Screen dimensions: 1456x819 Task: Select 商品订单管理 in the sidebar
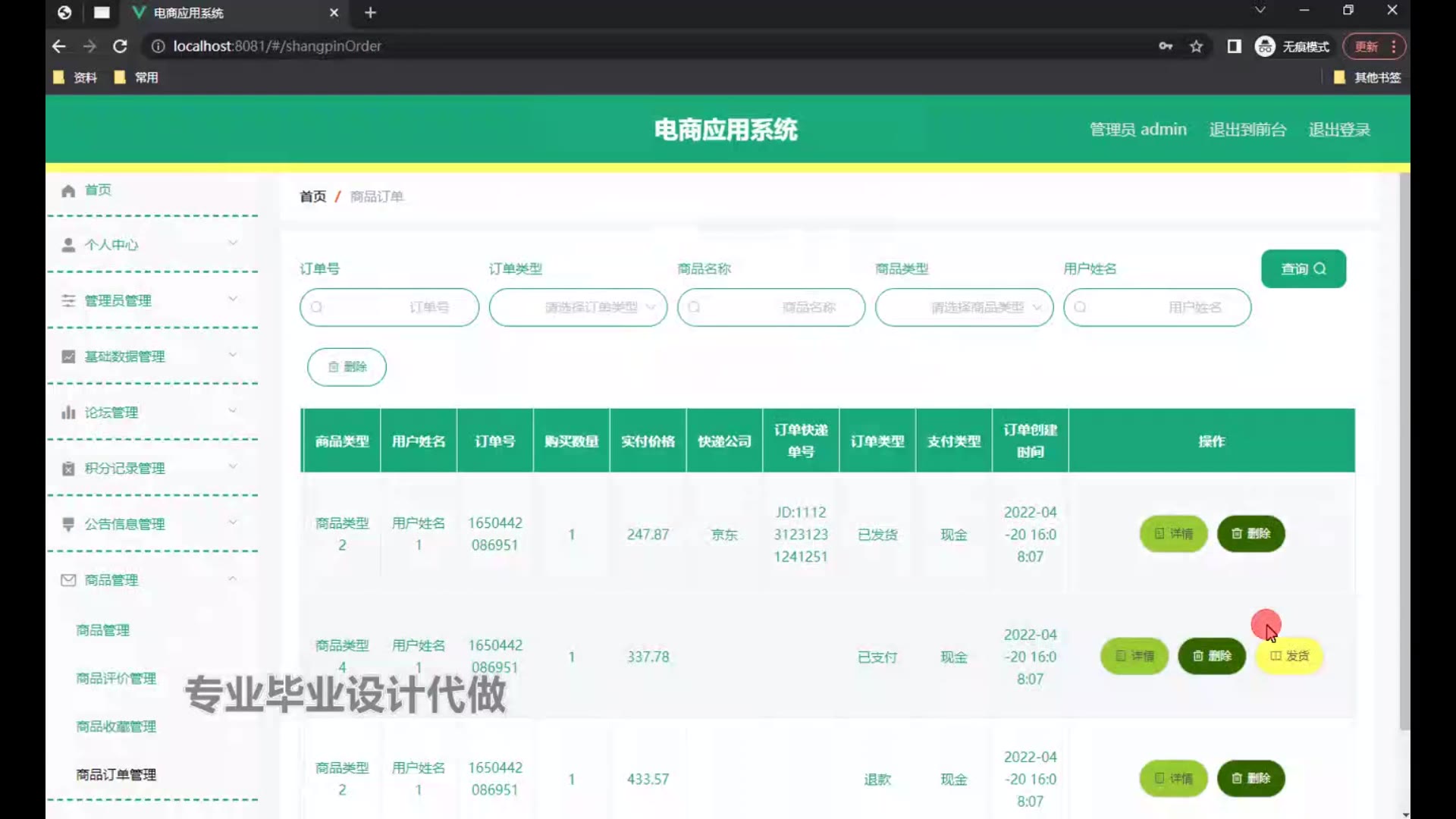click(116, 774)
